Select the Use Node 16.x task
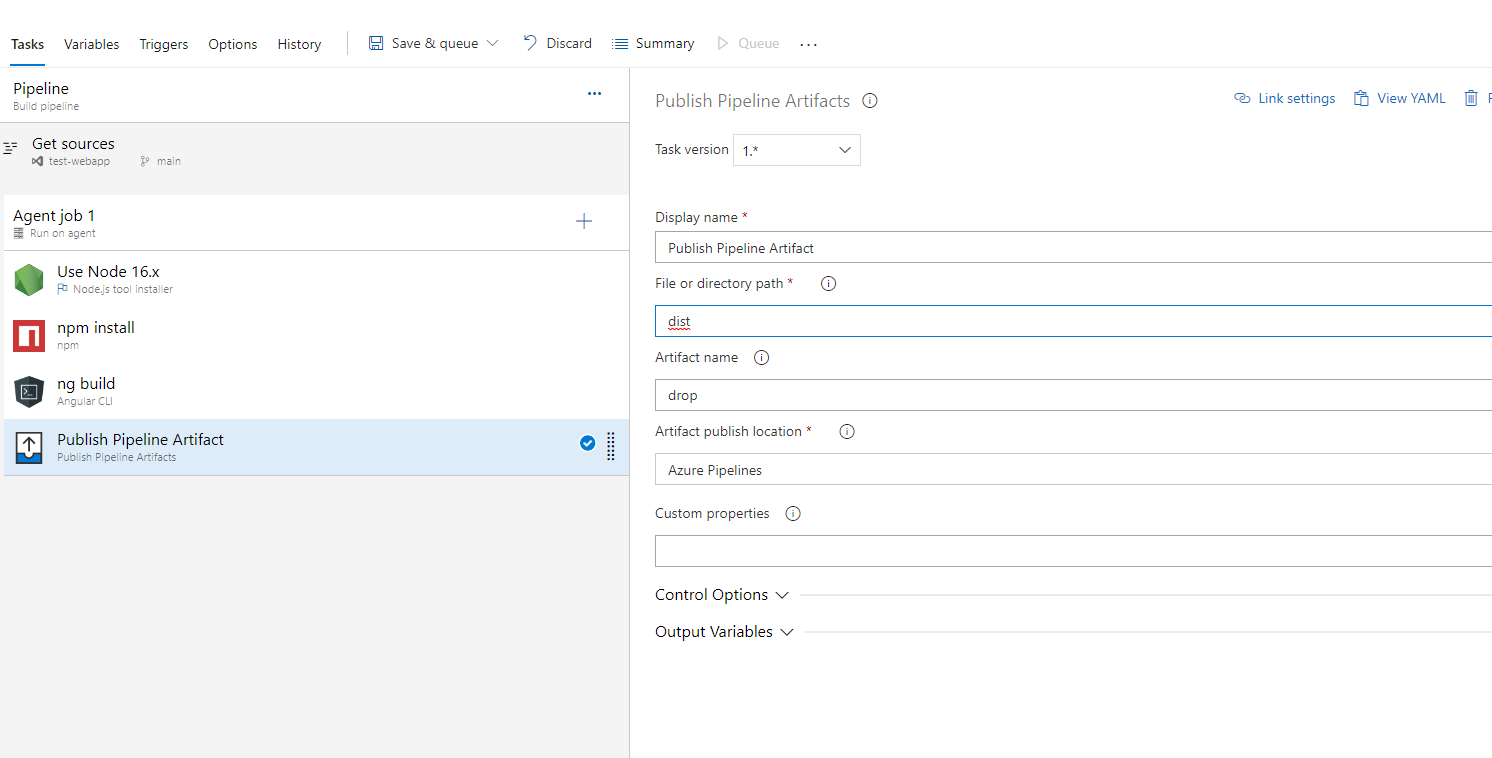 point(317,279)
